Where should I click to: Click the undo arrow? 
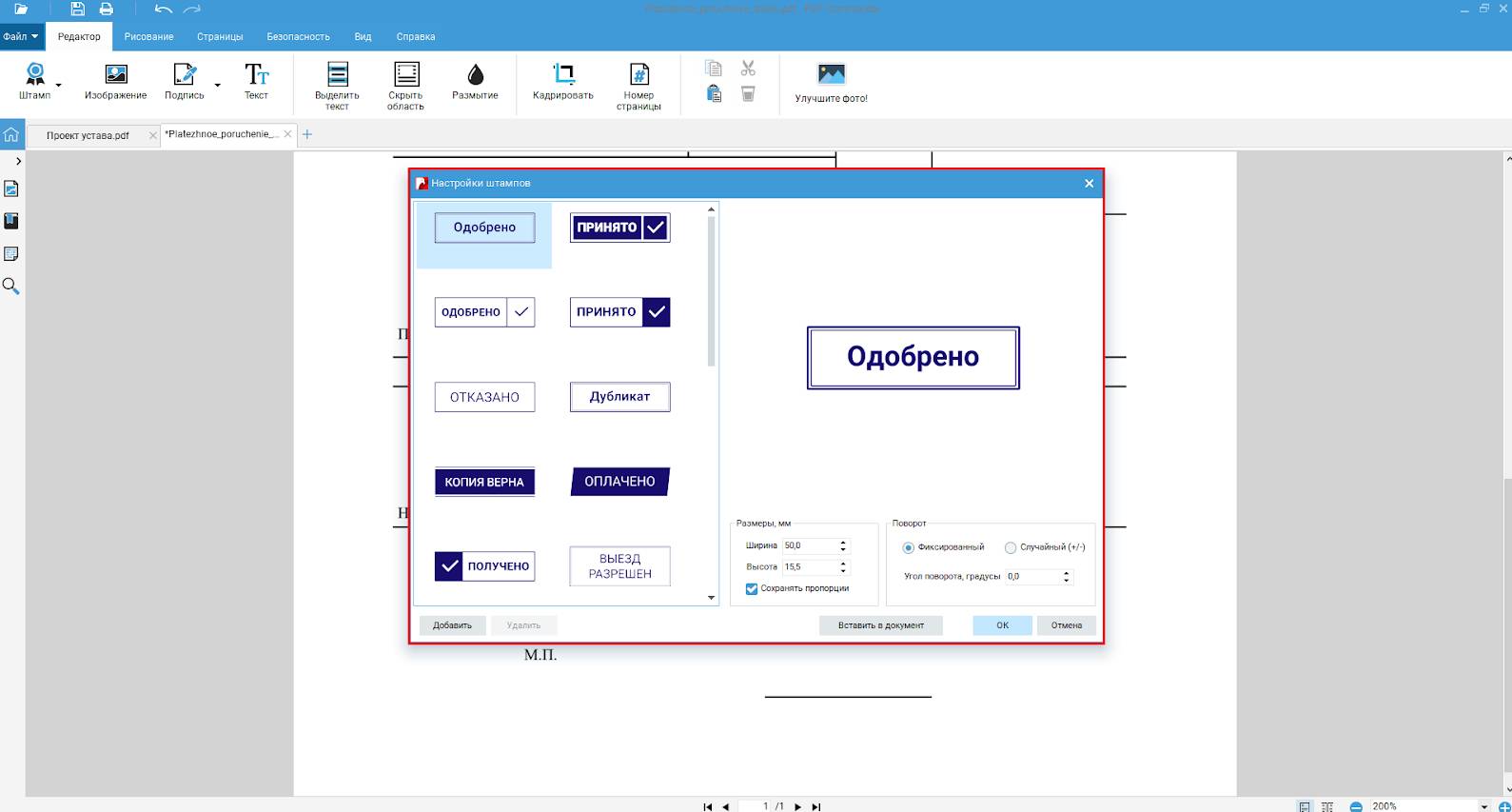point(164,10)
